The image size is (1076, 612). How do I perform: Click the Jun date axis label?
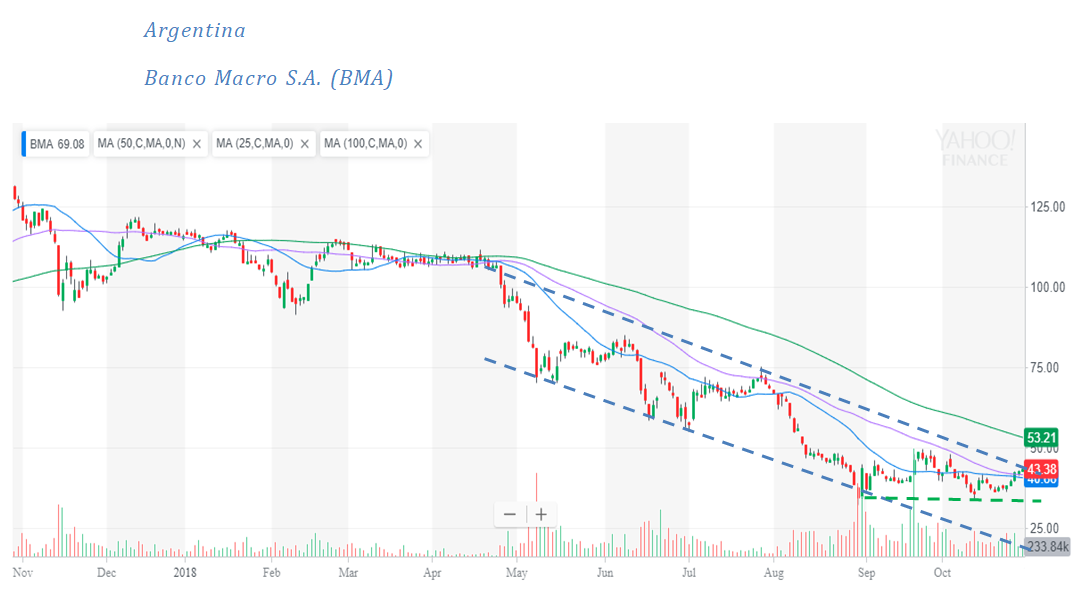(605, 572)
